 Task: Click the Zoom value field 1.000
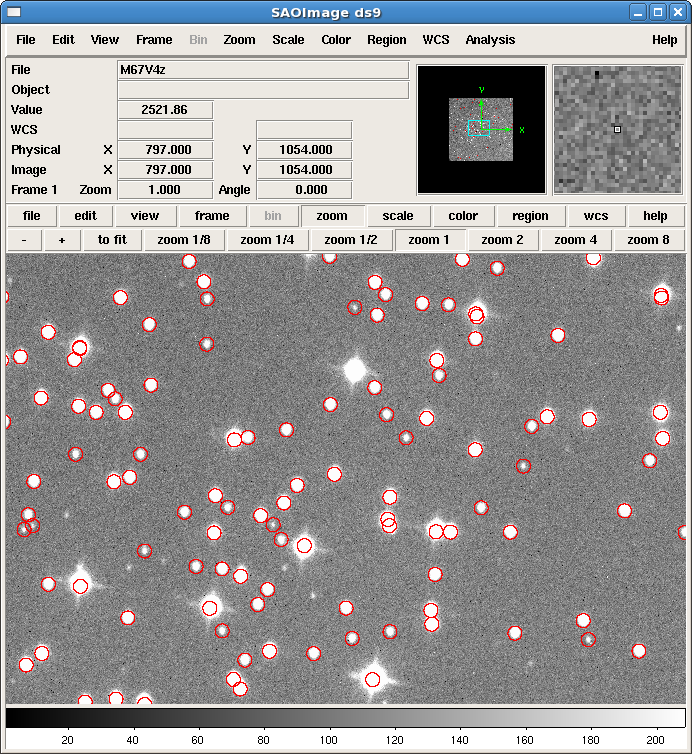[x=165, y=190]
